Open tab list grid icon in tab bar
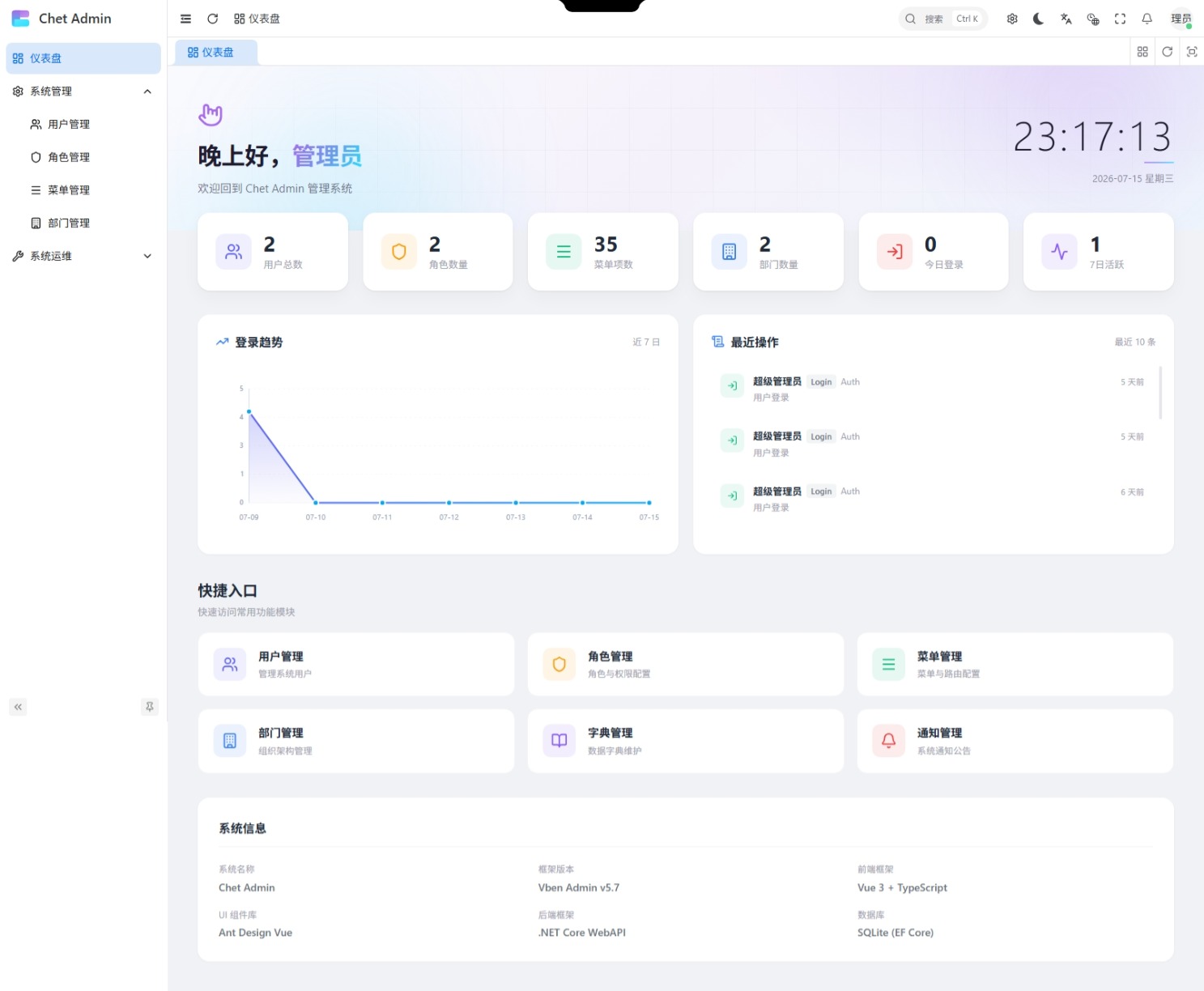Screen dimensions: 1204x991 pos(1142,52)
